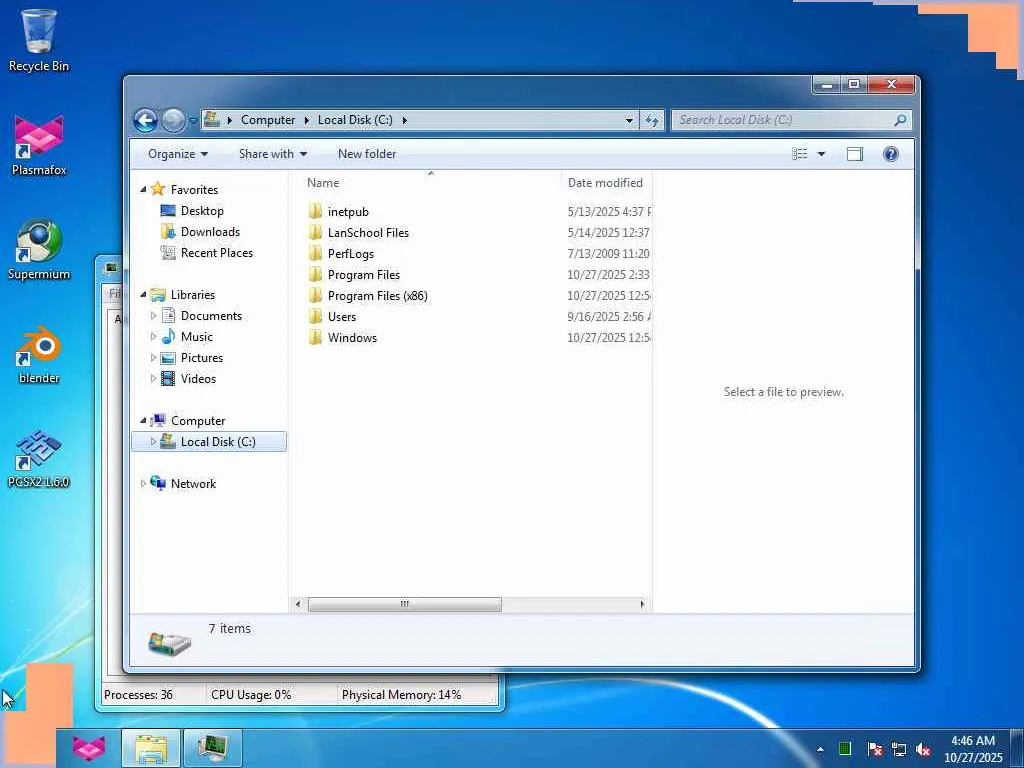Screen dimensions: 1024x768
Task: Select the Program Files (x86) folder icon
Action: 315,295
